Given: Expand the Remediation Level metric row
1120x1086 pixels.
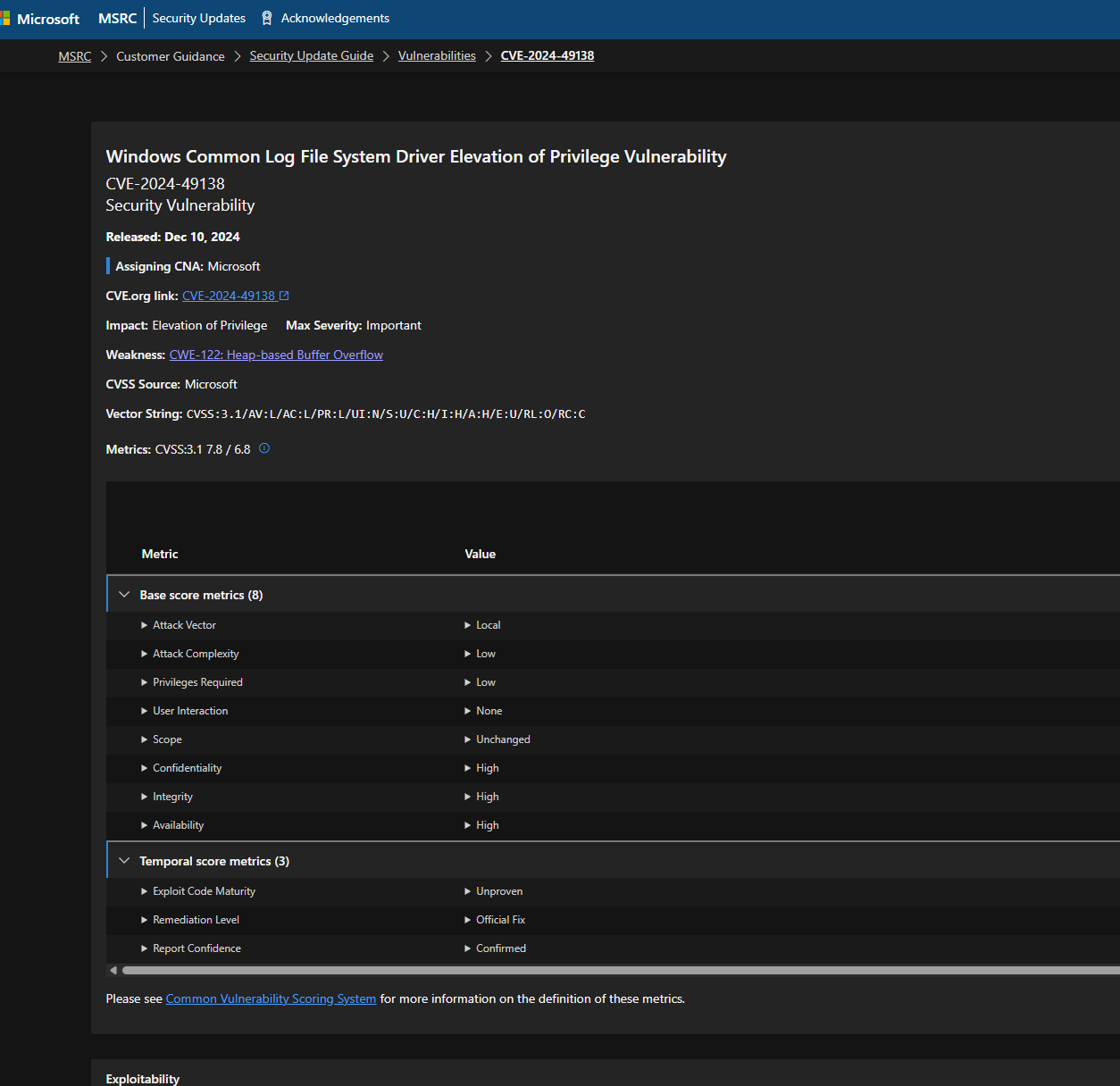Looking at the screenshot, I should tap(145, 920).
